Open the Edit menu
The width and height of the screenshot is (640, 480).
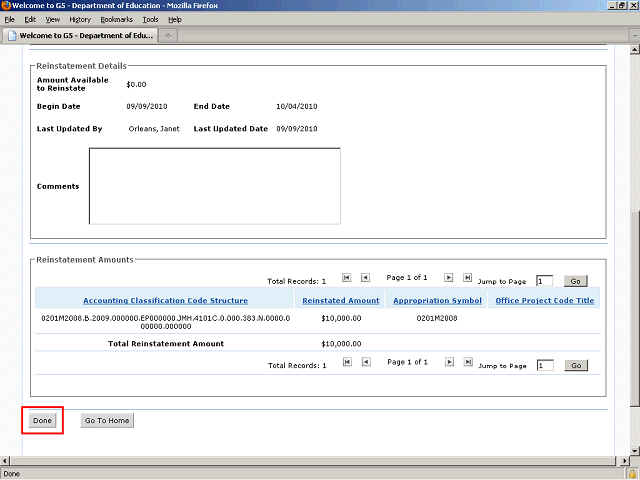point(30,20)
